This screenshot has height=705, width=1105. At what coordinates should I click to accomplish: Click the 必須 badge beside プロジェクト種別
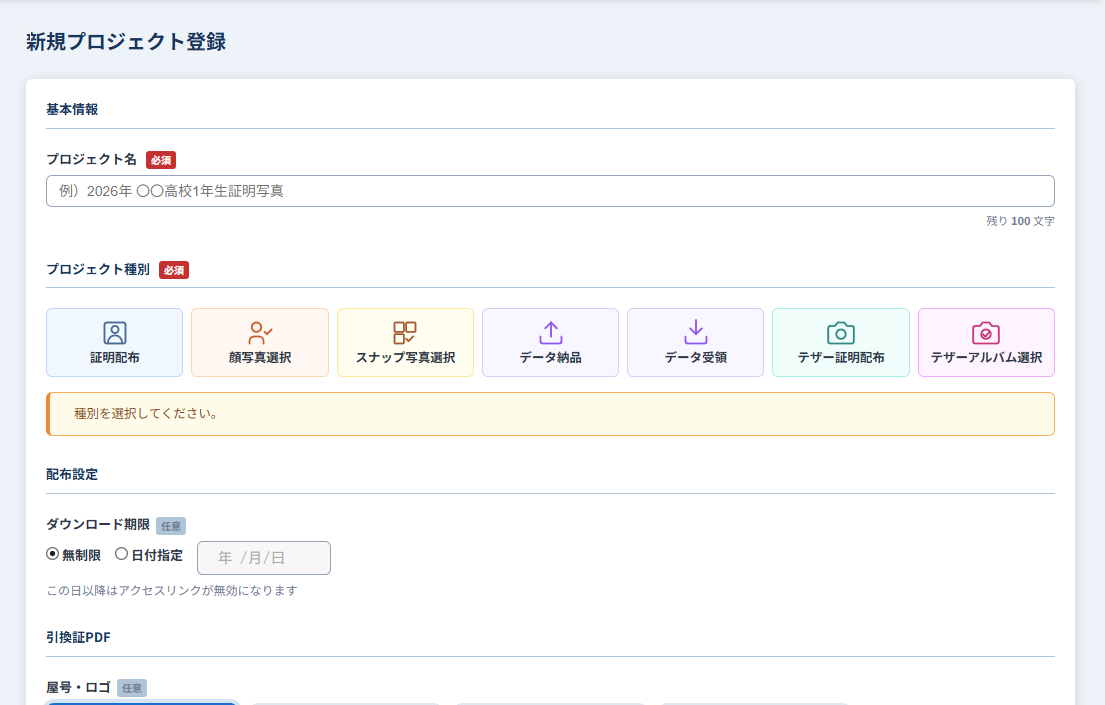pyautogui.click(x=174, y=270)
